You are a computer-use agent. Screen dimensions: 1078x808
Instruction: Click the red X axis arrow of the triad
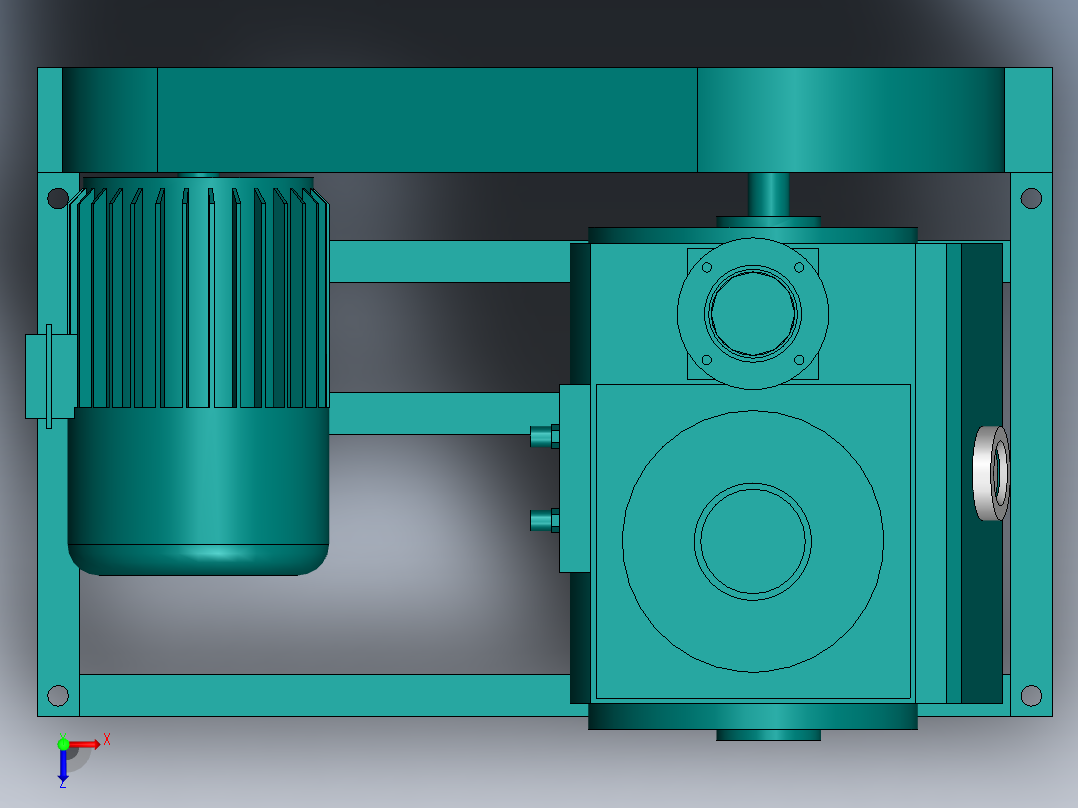pyautogui.click(x=85, y=745)
